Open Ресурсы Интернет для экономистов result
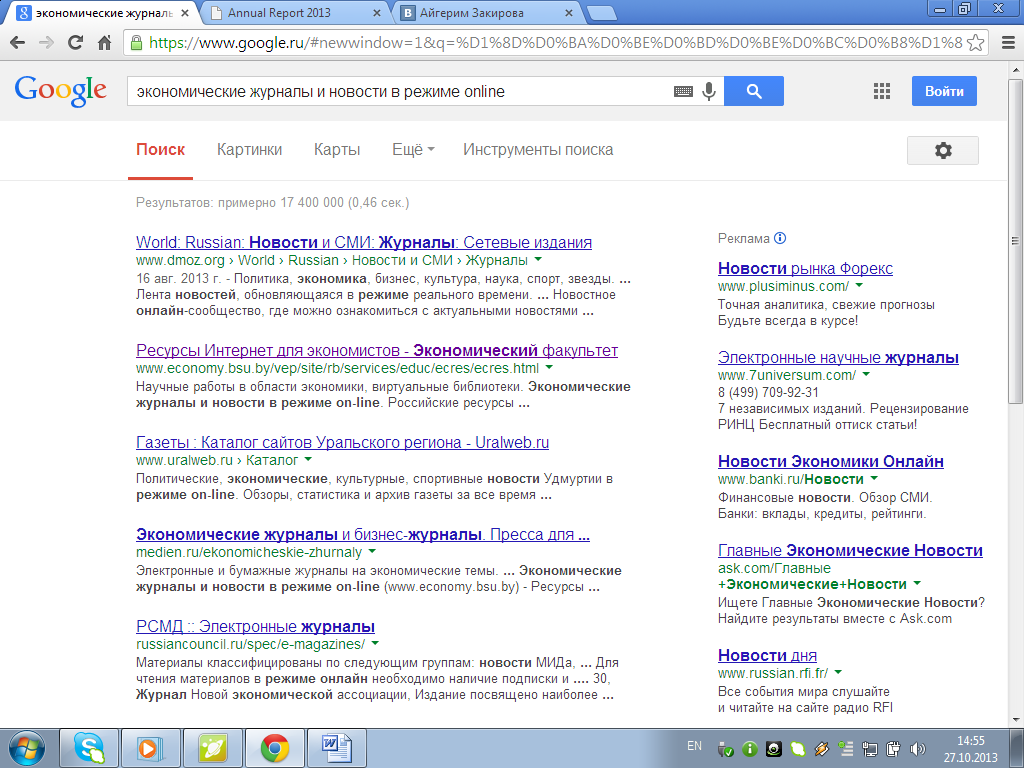Image resolution: width=1024 pixels, height=768 pixels. click(377, 350)
